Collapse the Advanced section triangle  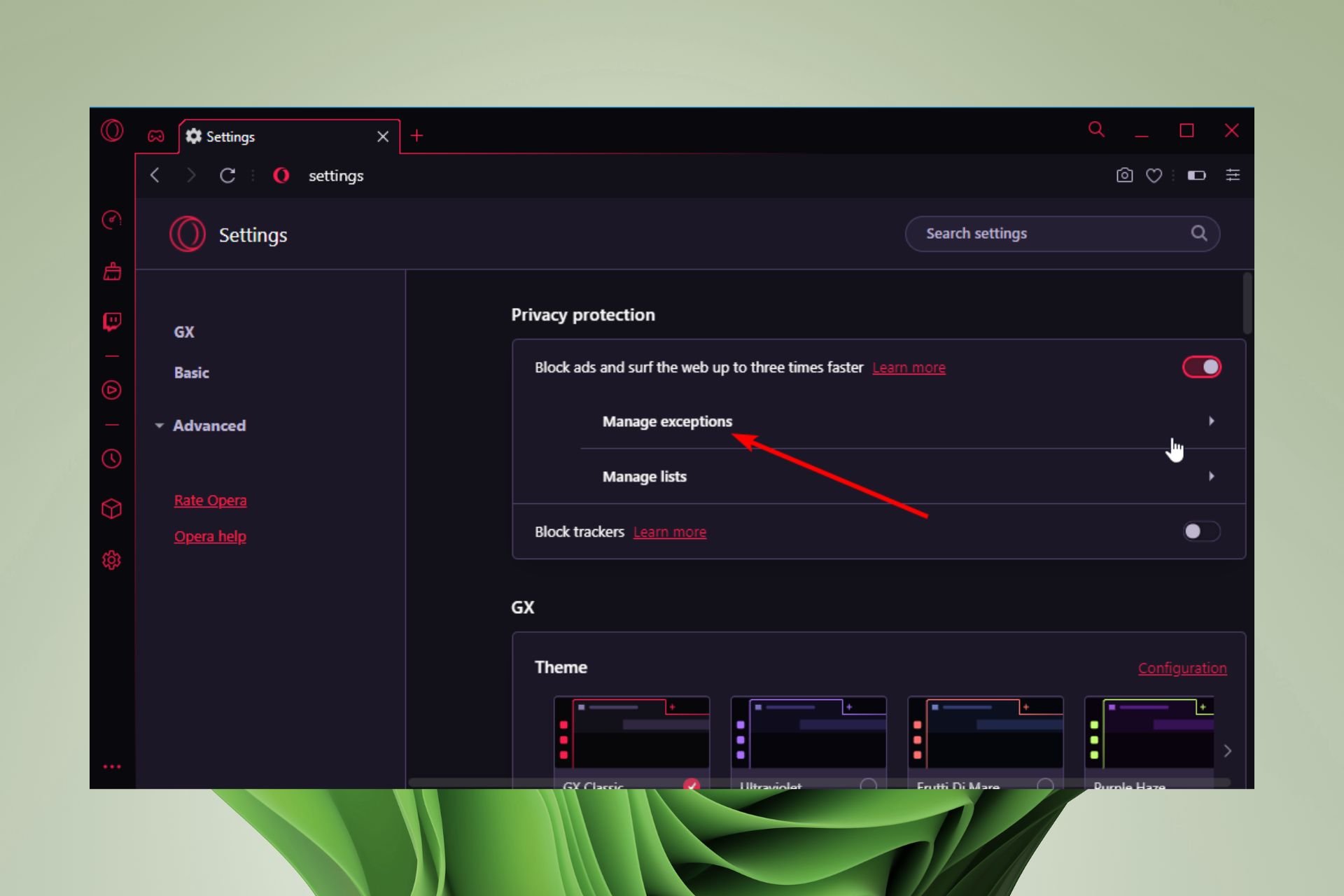159,426
